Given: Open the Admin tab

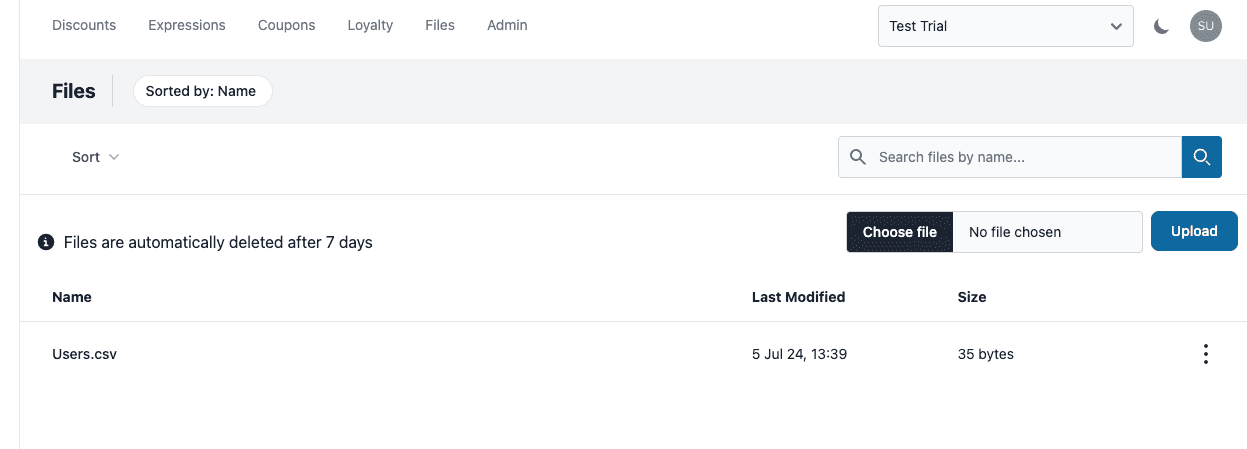Looking at the screenshot, I should [507, 25].
